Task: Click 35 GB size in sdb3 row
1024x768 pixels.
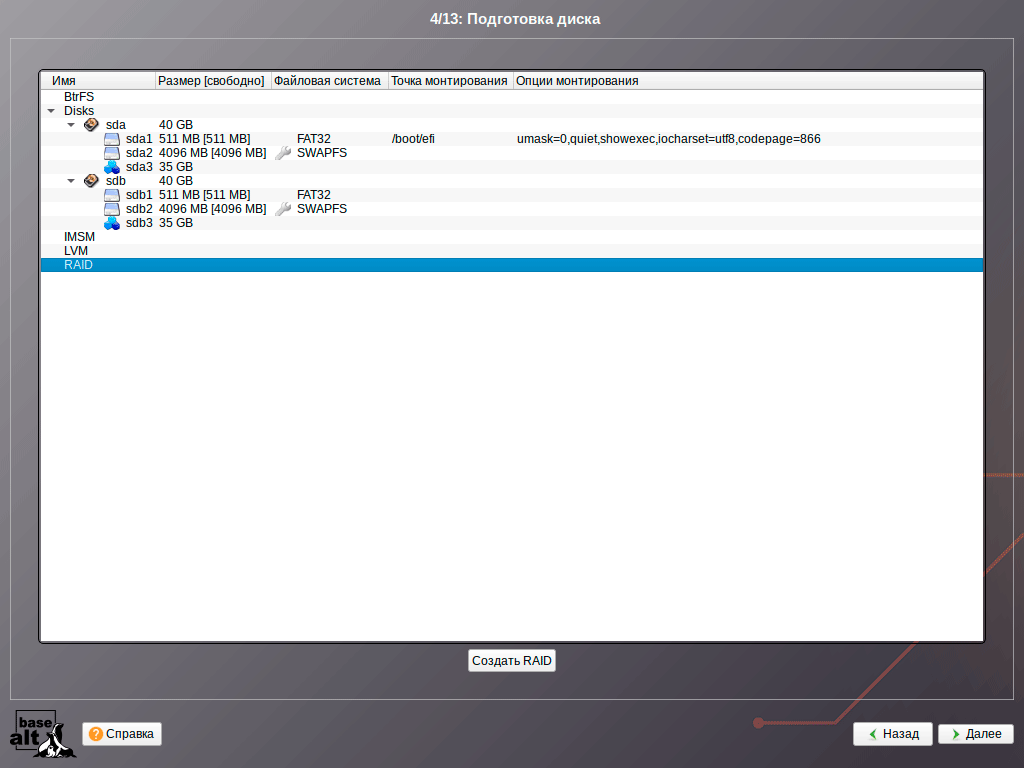Action: pos(176,223)
